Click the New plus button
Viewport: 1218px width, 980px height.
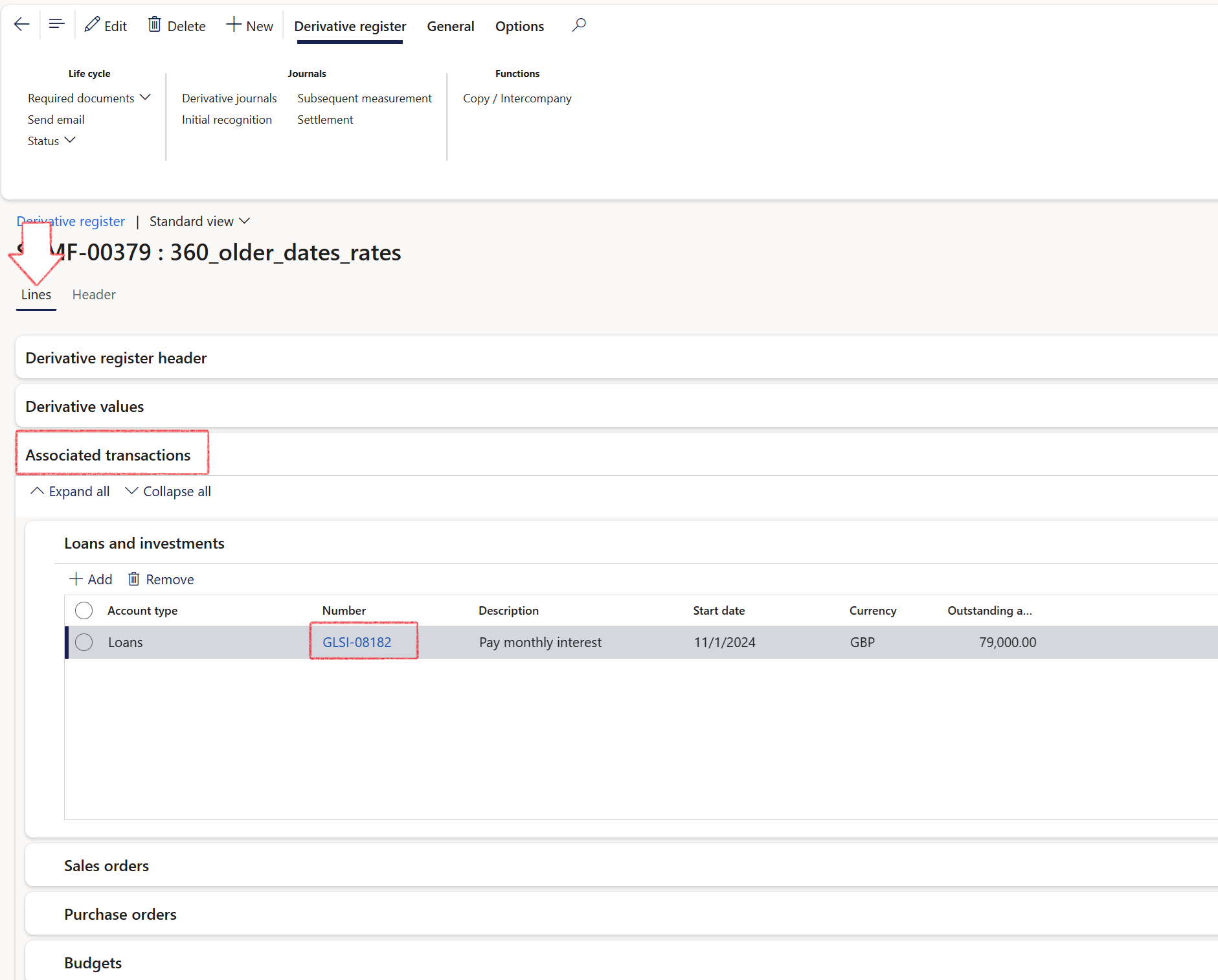[x=249, y=26]
